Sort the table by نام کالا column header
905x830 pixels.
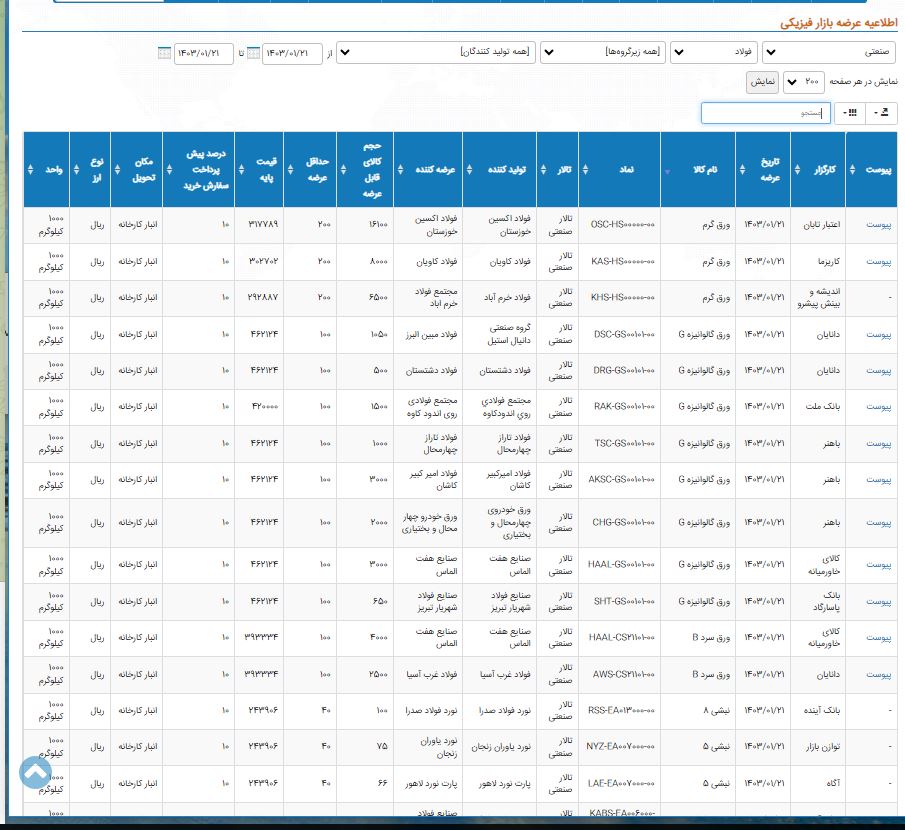click(698, 170)
